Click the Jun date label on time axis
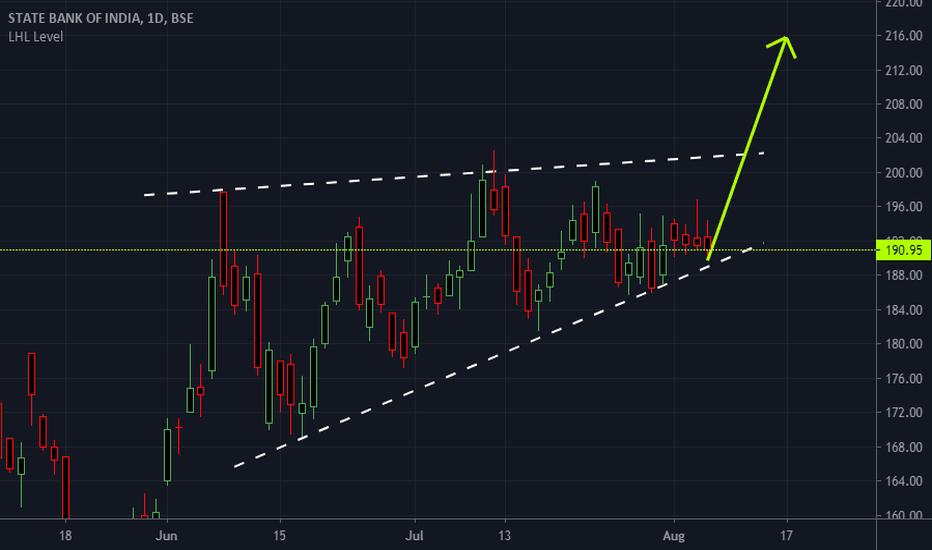Viewport: 932px width, 550px height. [166, 536]
